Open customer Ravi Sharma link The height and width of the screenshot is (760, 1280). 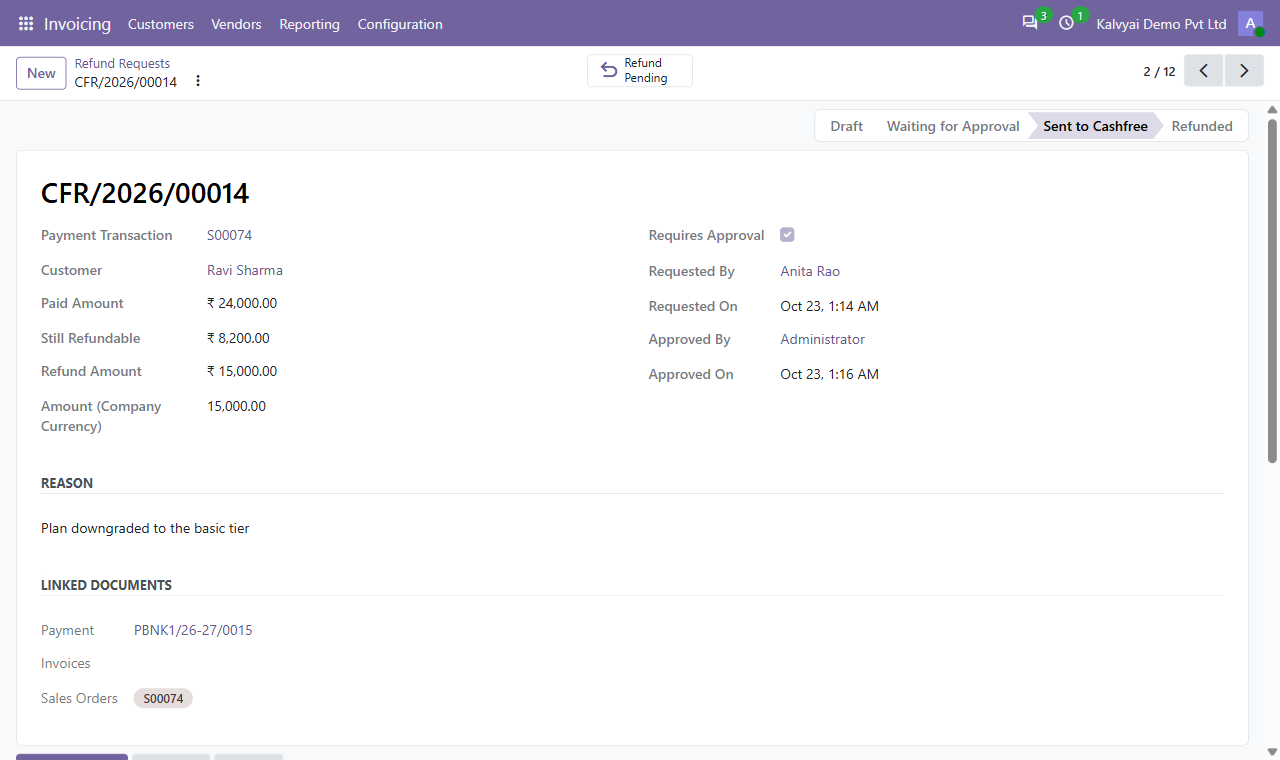coord(245,270)
